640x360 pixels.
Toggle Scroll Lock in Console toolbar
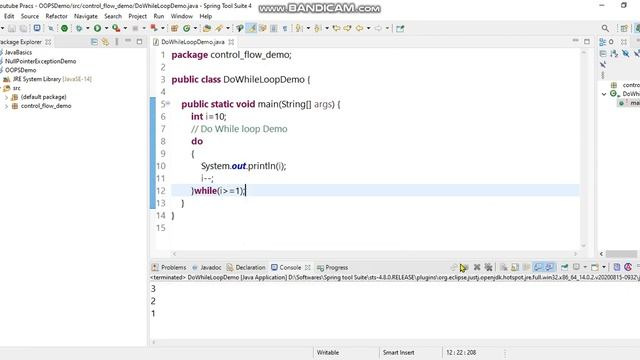pyautogui.click(x=515, y=267)
